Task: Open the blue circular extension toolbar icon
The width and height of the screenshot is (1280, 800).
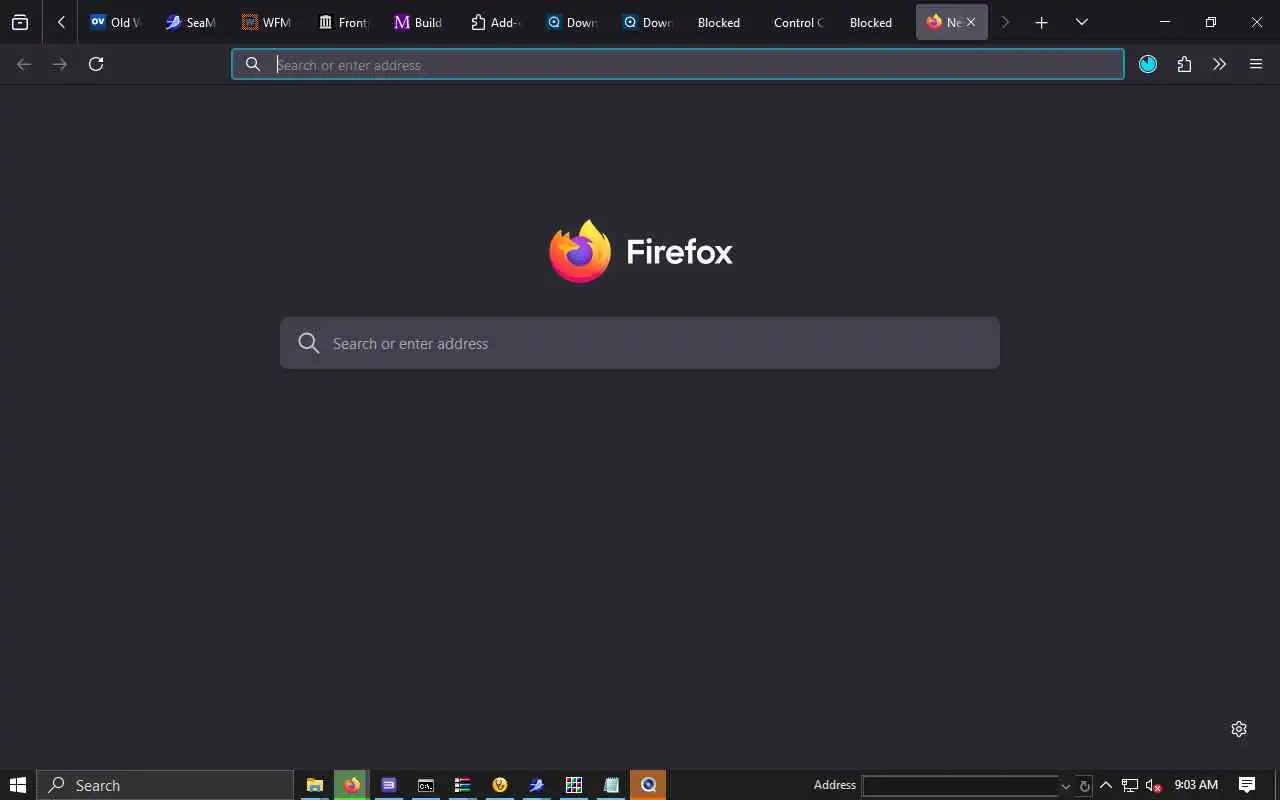Action: 1148,64
